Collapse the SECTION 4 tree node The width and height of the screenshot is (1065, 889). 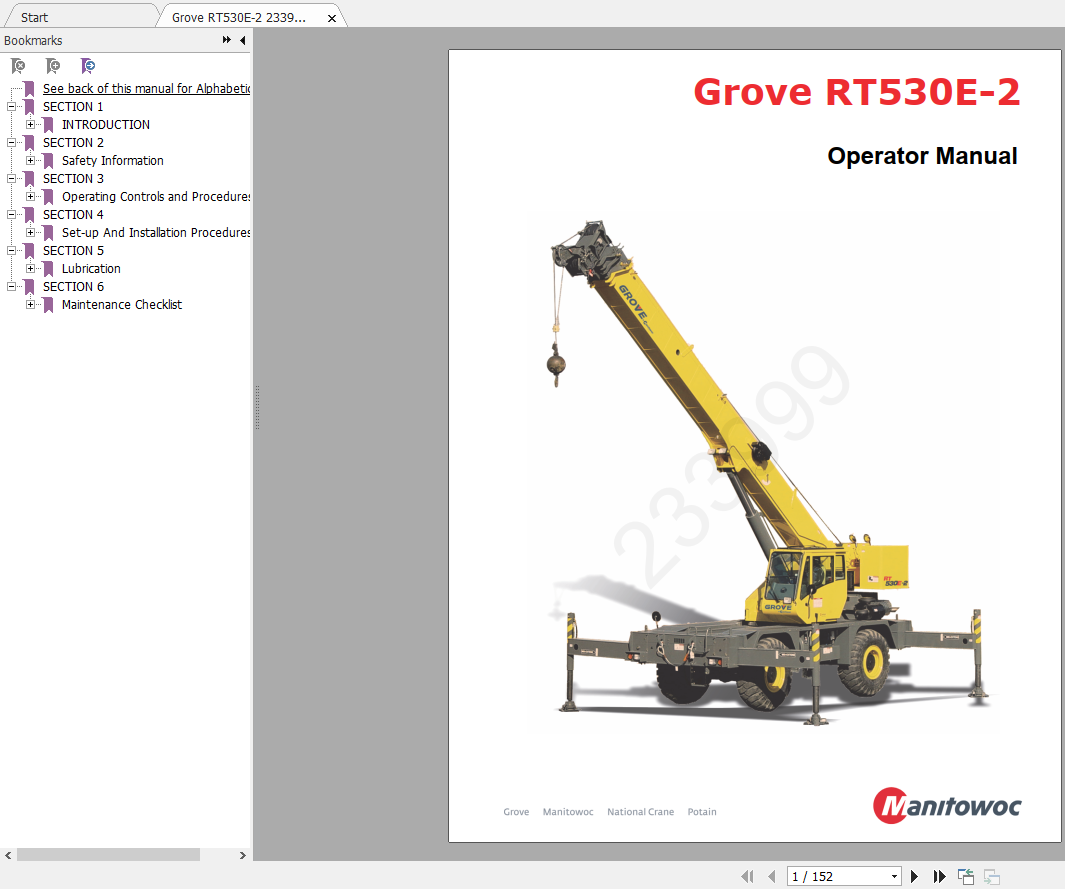click(x=12, y=214)
